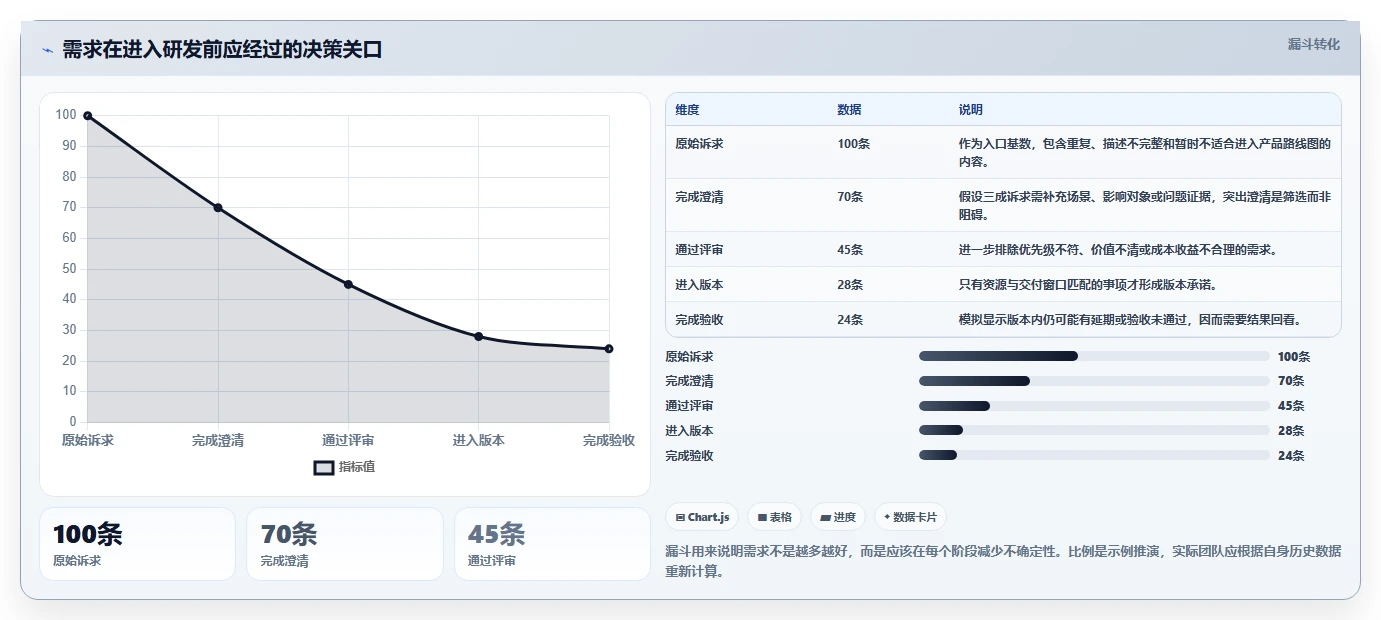Click the 完成验收 progress bar
The image size is (1381, 620).
pos(1094,456)
